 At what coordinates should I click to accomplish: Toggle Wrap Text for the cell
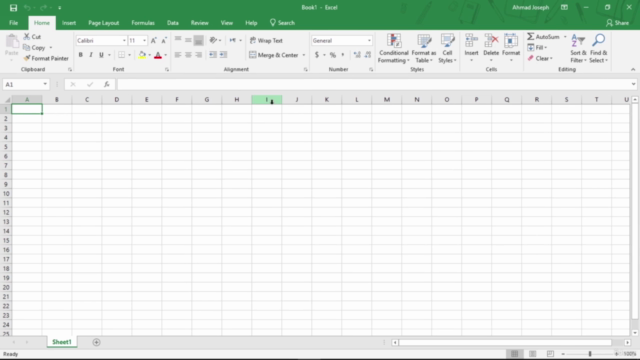coord(266,40)
